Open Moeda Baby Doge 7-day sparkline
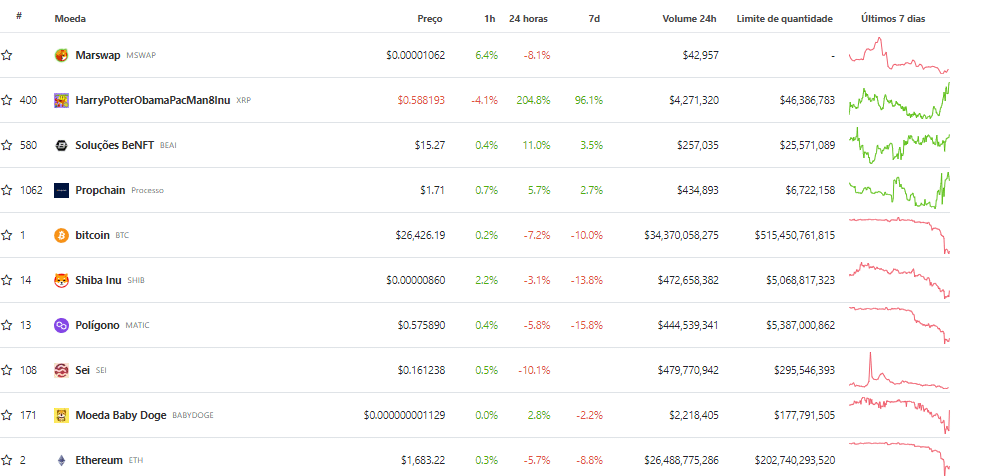 coord(899,415)
